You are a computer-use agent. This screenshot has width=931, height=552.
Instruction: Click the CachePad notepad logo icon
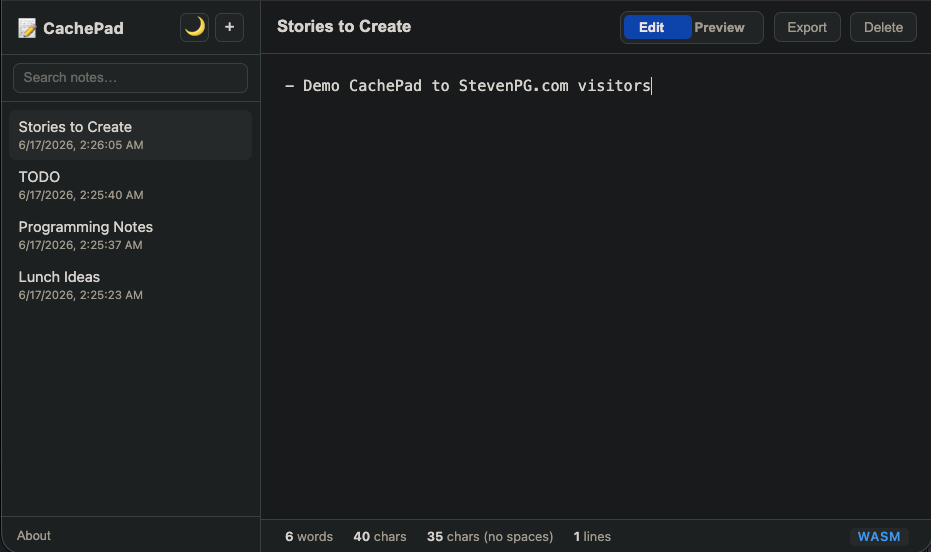(x=27, y=28)
